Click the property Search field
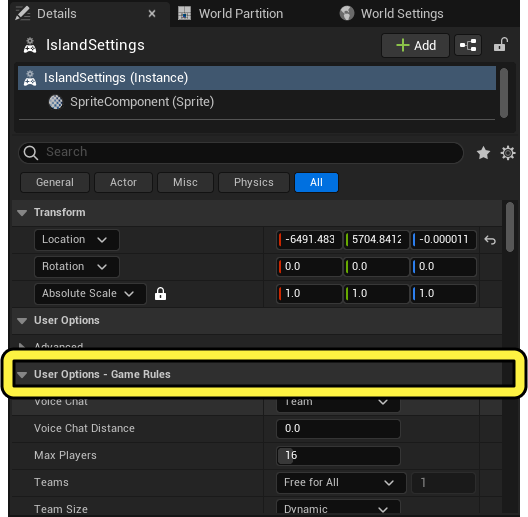 coord(241,152)
